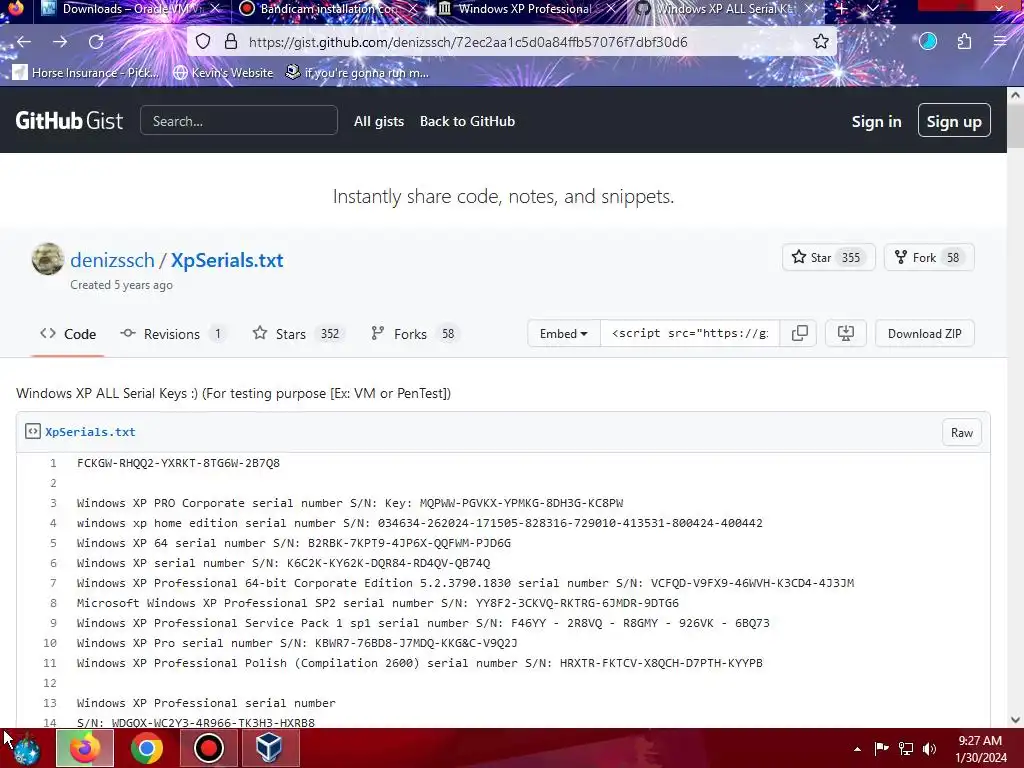Focus the gist Search field
Viewport: 1024px width, 768px height.
coord(238,121)
